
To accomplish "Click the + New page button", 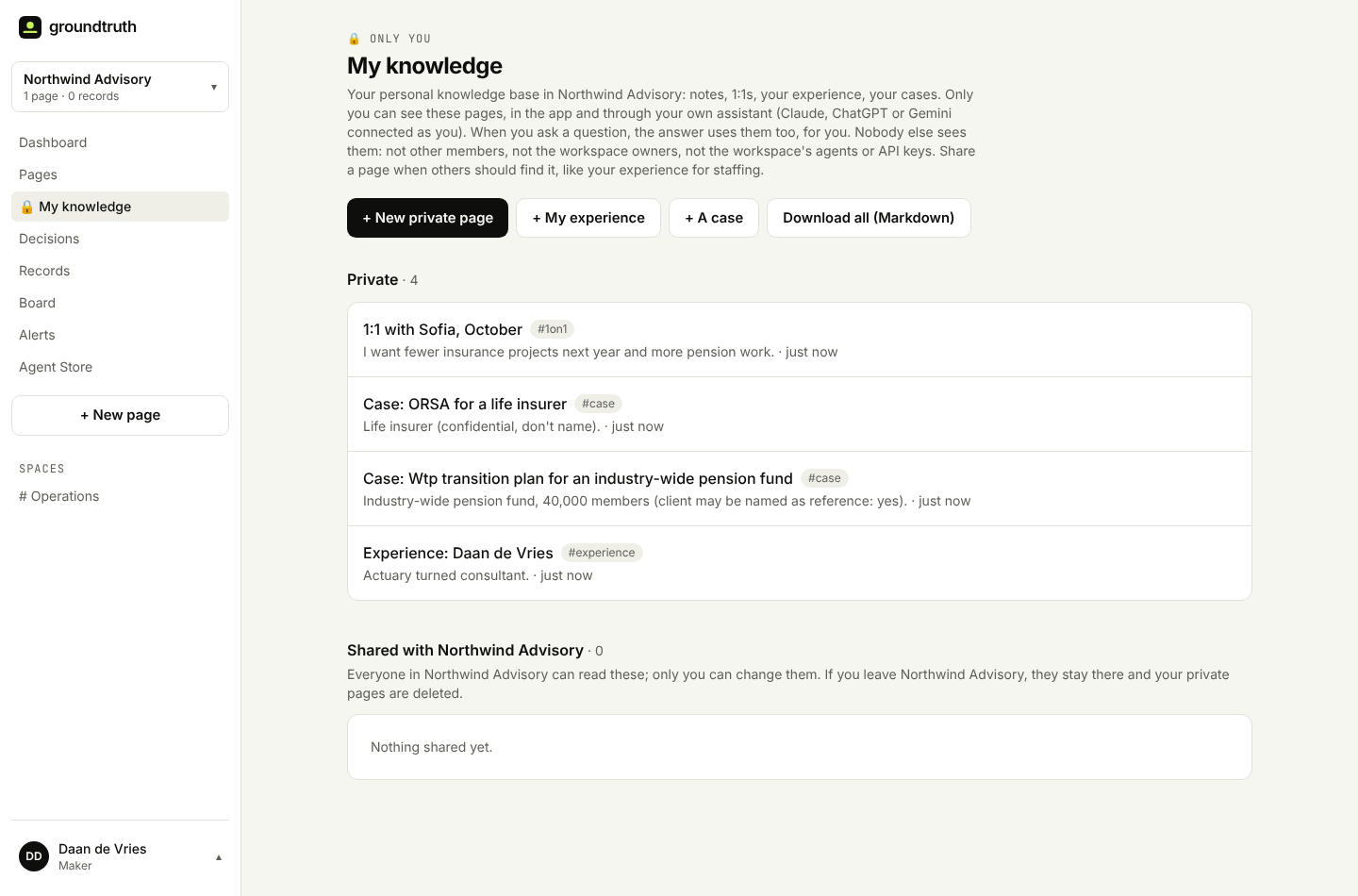I will coord(120,415).
